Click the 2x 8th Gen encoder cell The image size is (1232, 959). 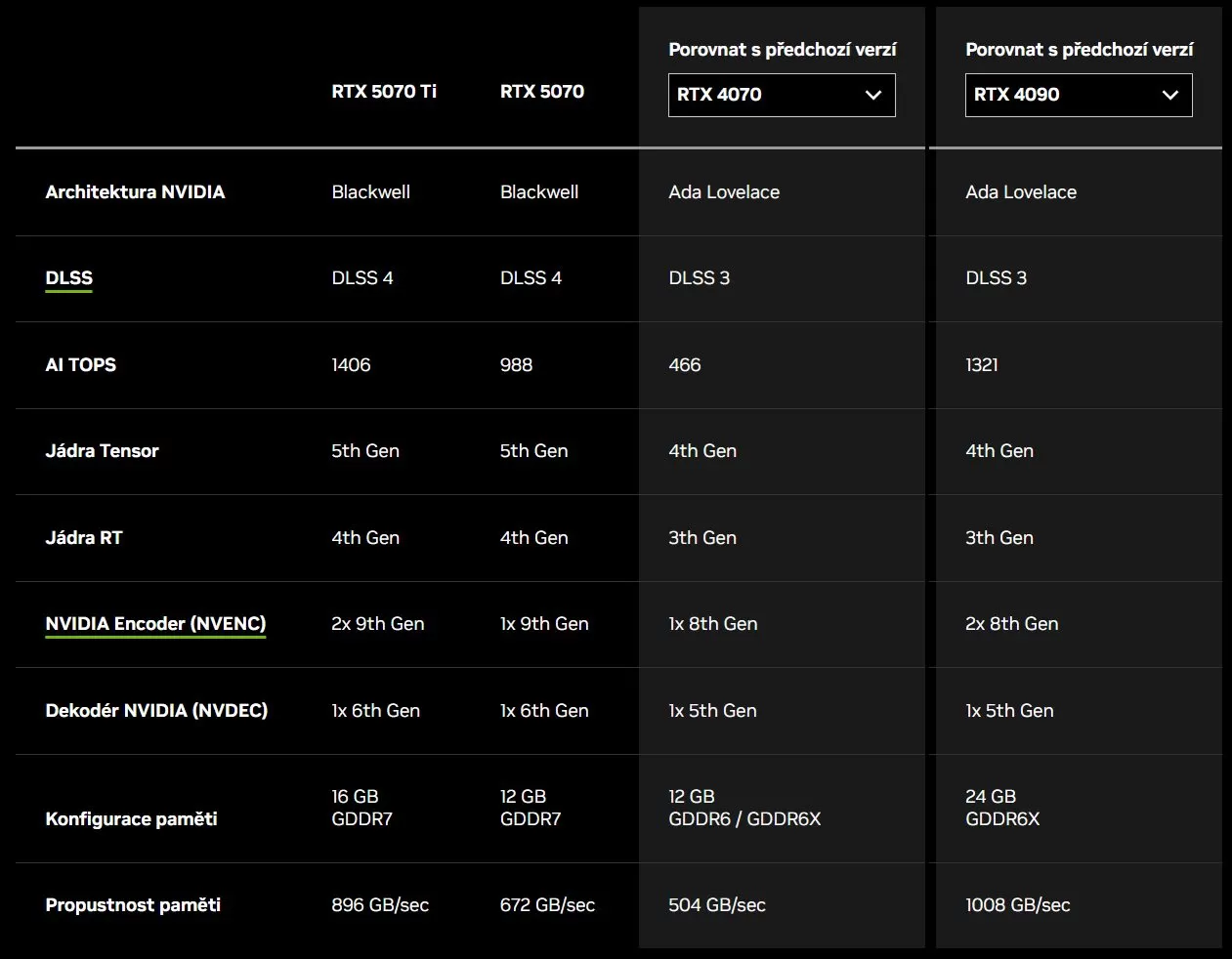[1012, 624]
